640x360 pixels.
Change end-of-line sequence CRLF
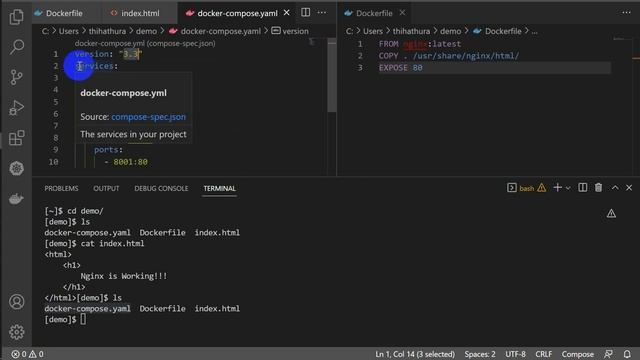(543, 354)
